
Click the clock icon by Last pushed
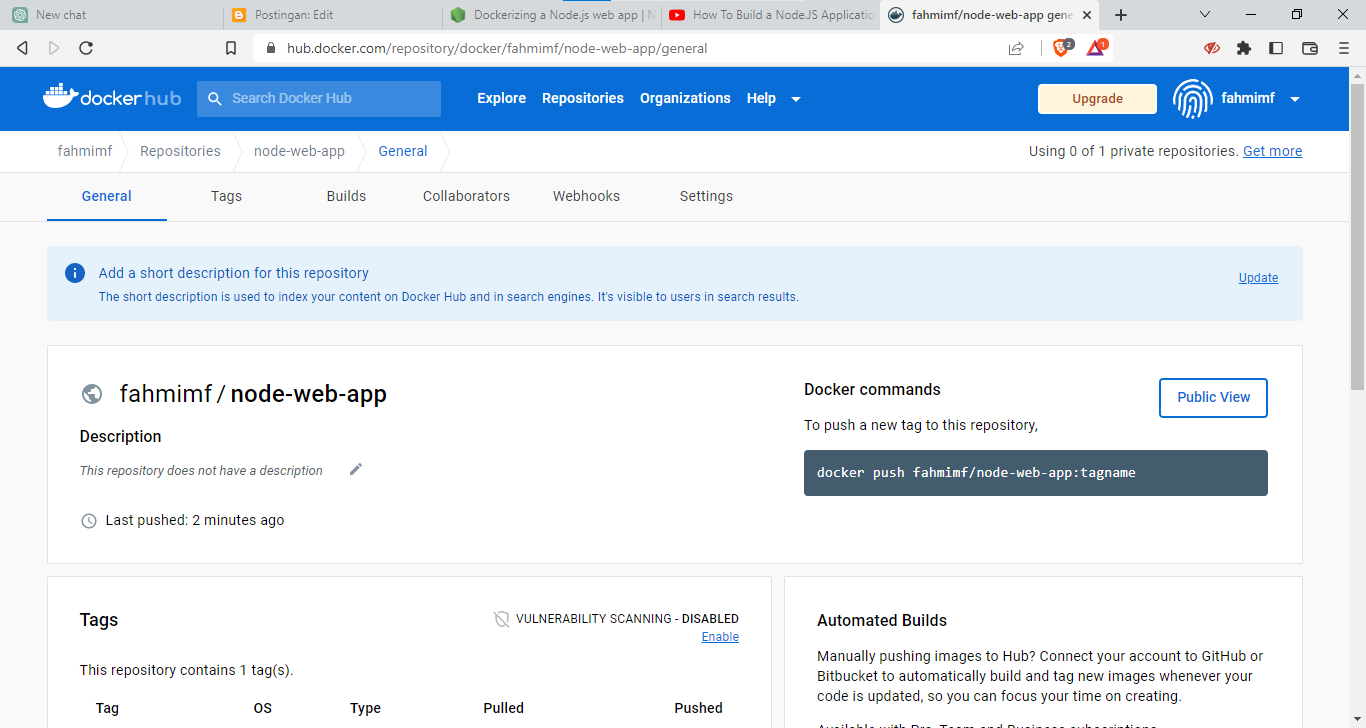pos(89,521)
